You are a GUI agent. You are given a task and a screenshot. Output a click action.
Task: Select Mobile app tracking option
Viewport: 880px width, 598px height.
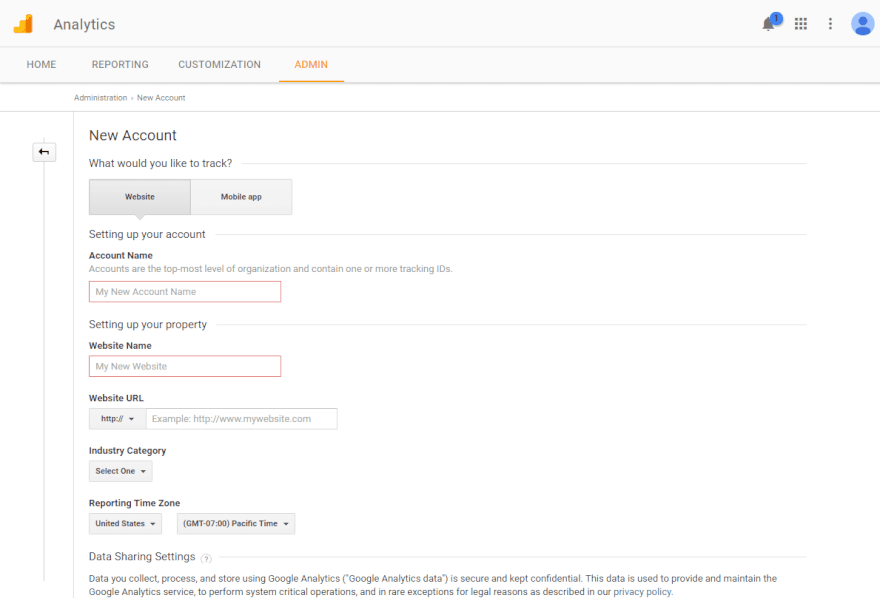(x=241, y=197)
